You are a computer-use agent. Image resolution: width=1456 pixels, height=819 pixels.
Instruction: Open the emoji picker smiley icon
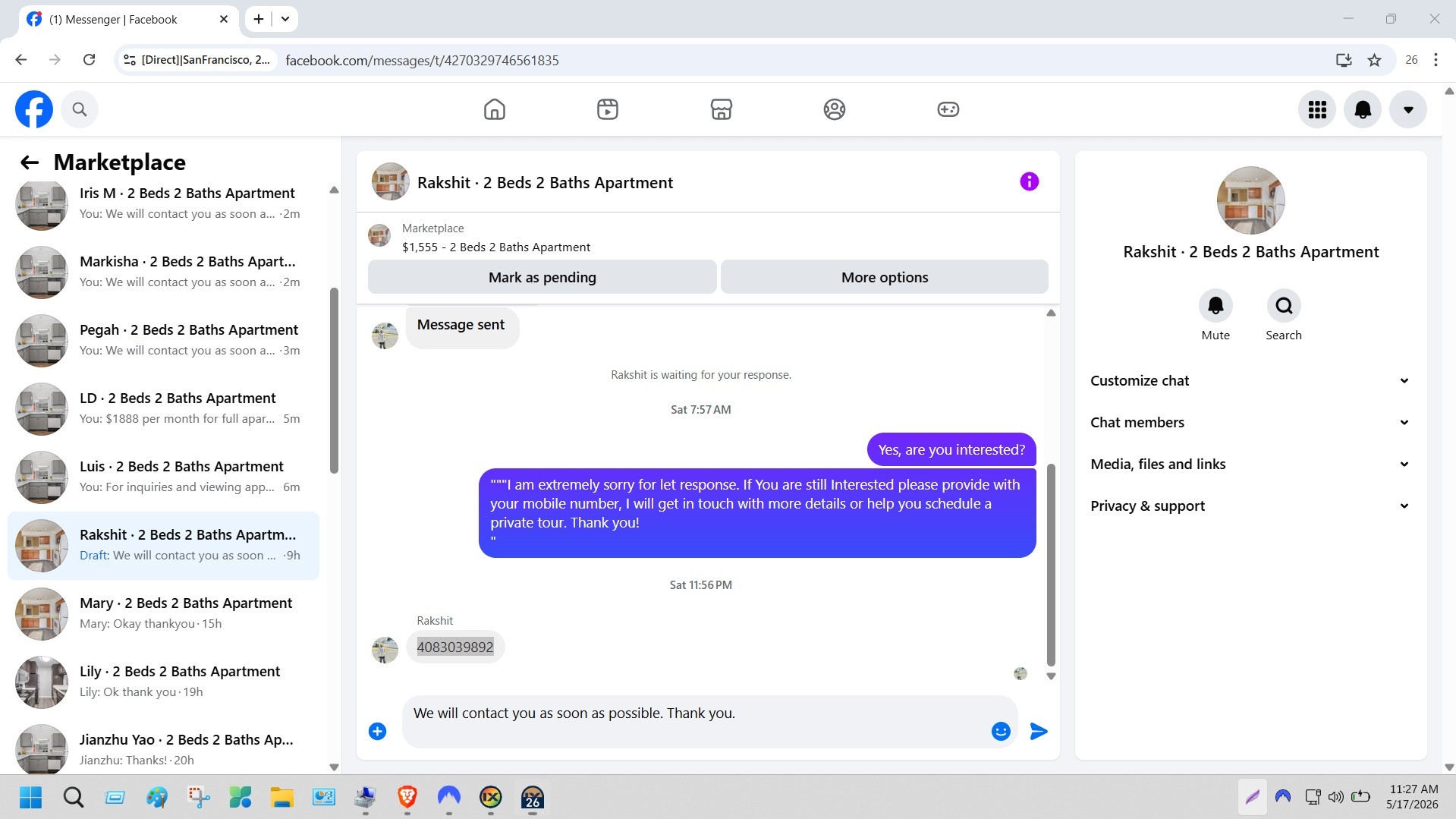point(1001,731)
